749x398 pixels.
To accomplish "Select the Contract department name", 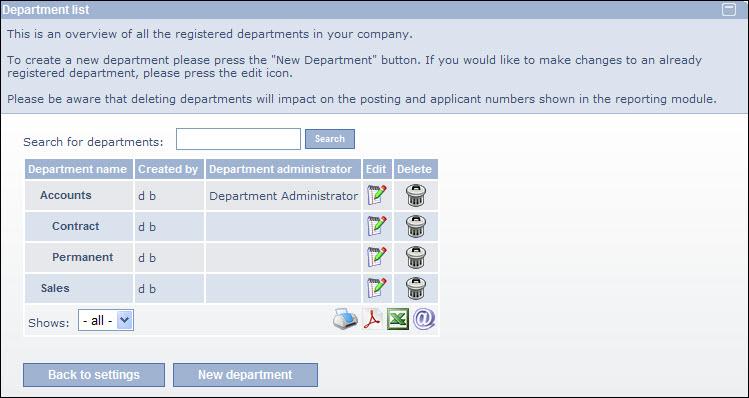I will pos(76,226).
